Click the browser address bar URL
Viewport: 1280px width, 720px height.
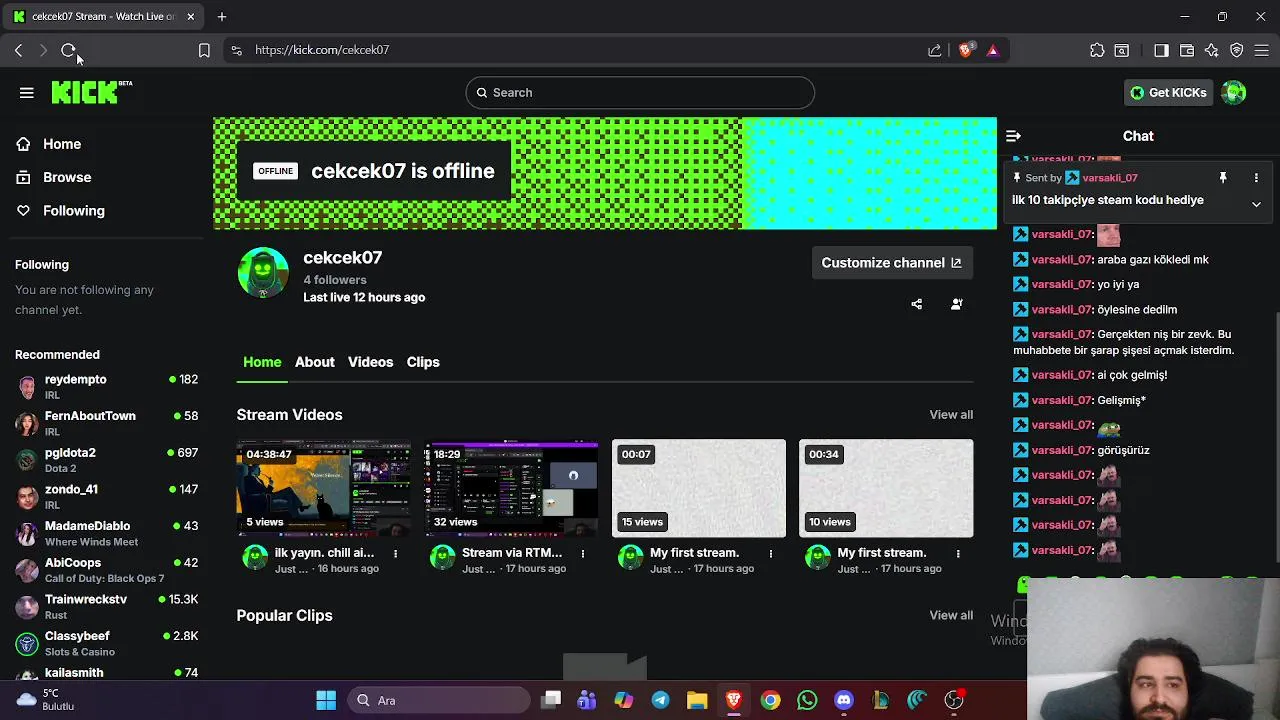(322, 50)
